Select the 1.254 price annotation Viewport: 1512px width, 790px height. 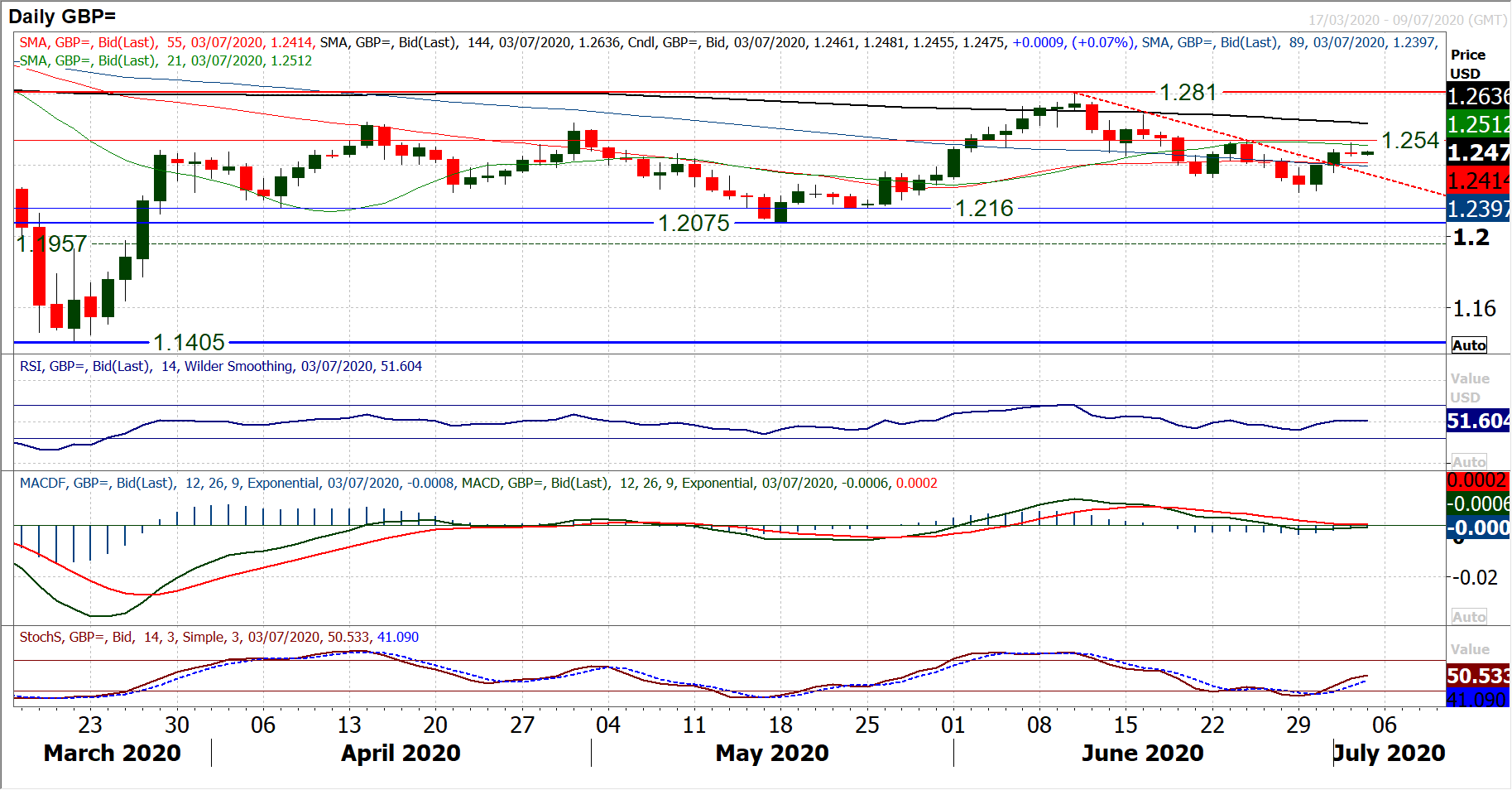[1410, 141]
